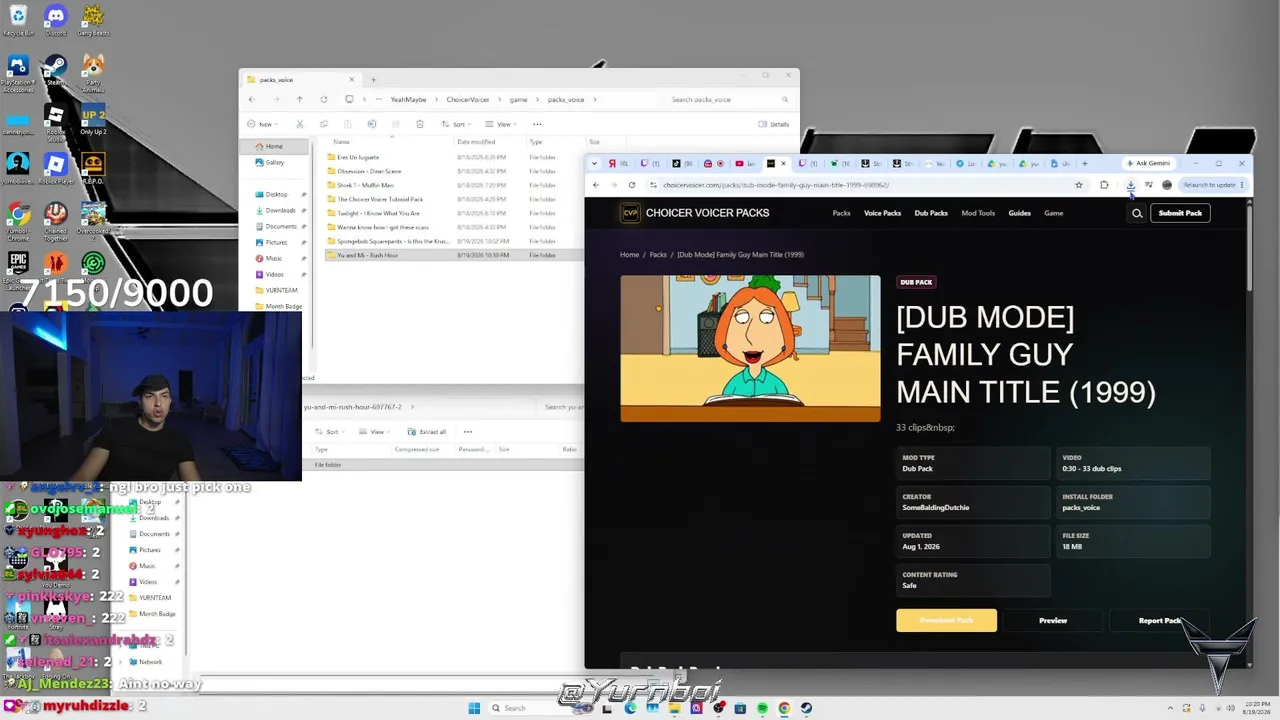Expand the breadcrumb chevron after packs_voice

click(x=595, y=99)
